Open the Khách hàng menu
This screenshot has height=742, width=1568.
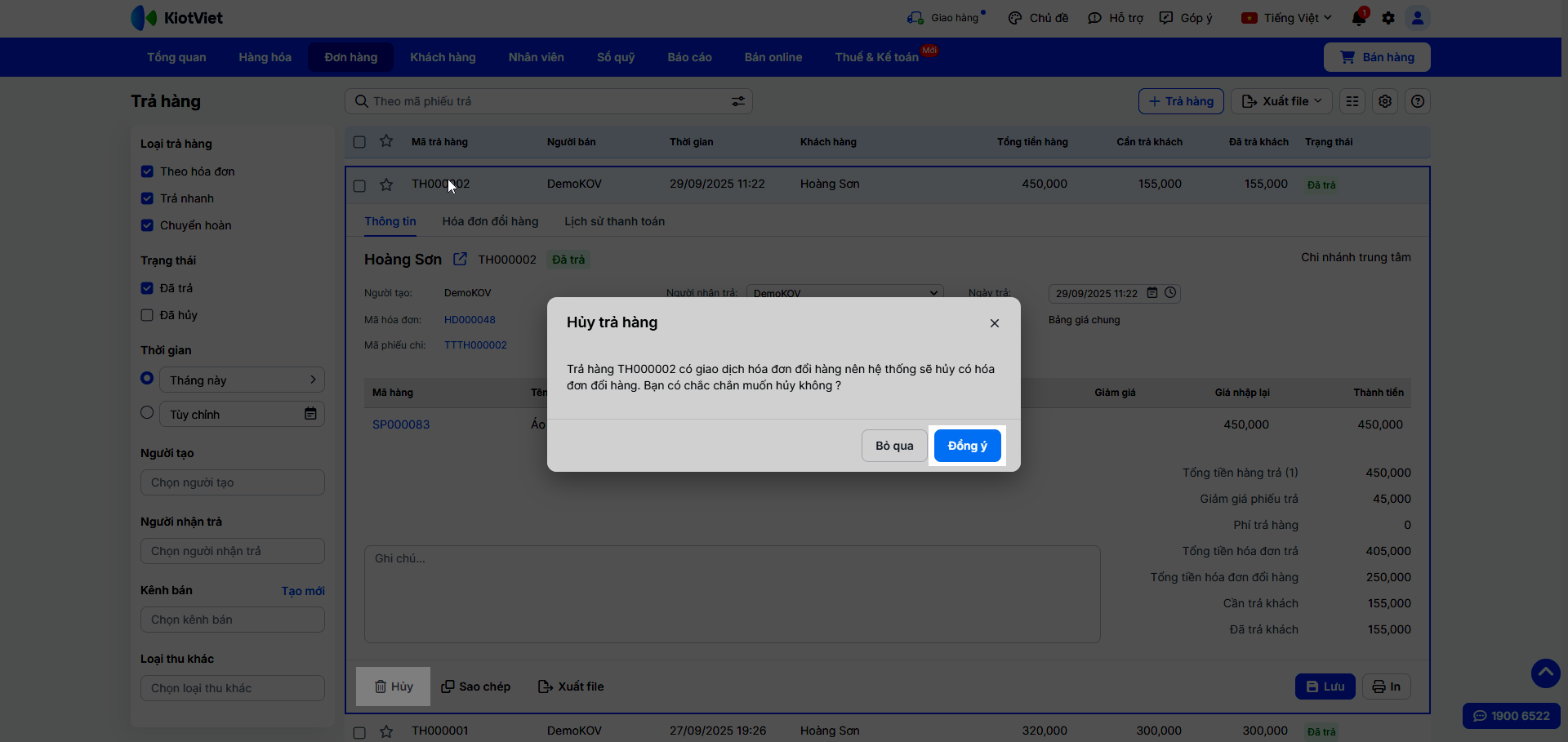point(443,57)
